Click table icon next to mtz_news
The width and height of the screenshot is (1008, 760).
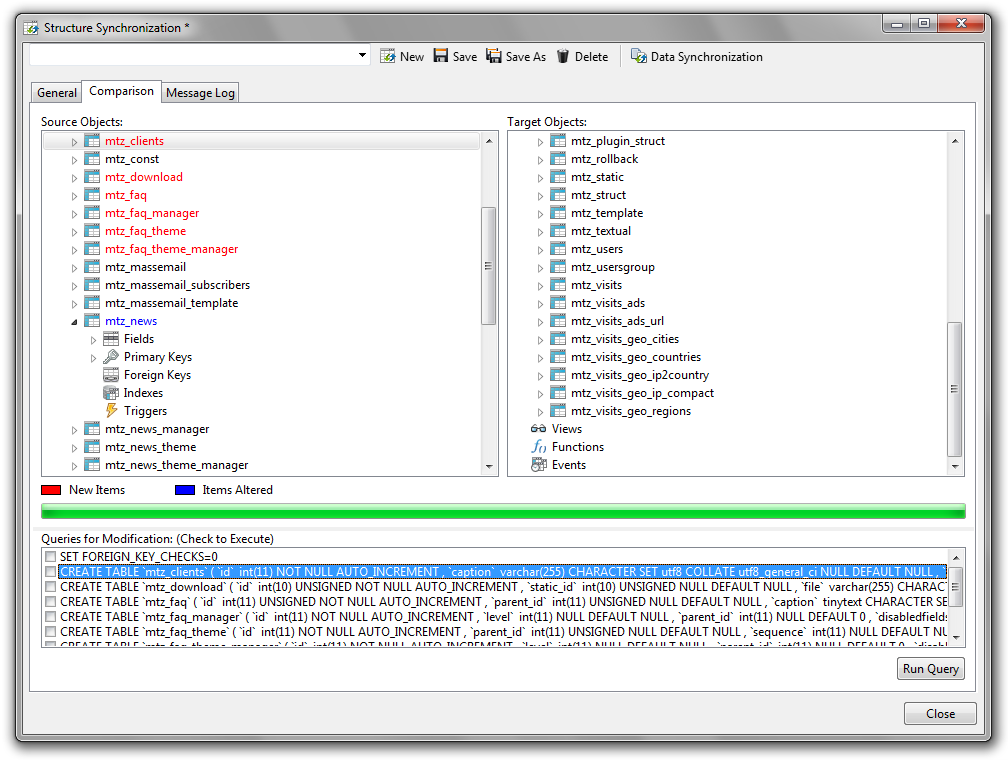tap(93, 321)
